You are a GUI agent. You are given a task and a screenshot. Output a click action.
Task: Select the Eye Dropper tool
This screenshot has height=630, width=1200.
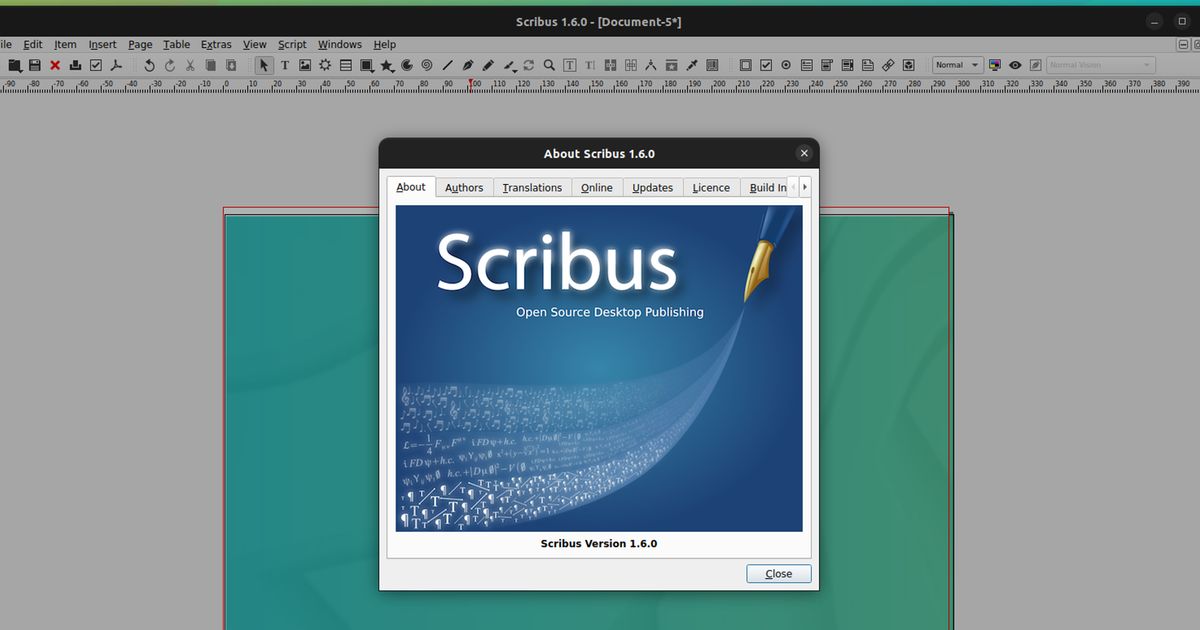691,65
